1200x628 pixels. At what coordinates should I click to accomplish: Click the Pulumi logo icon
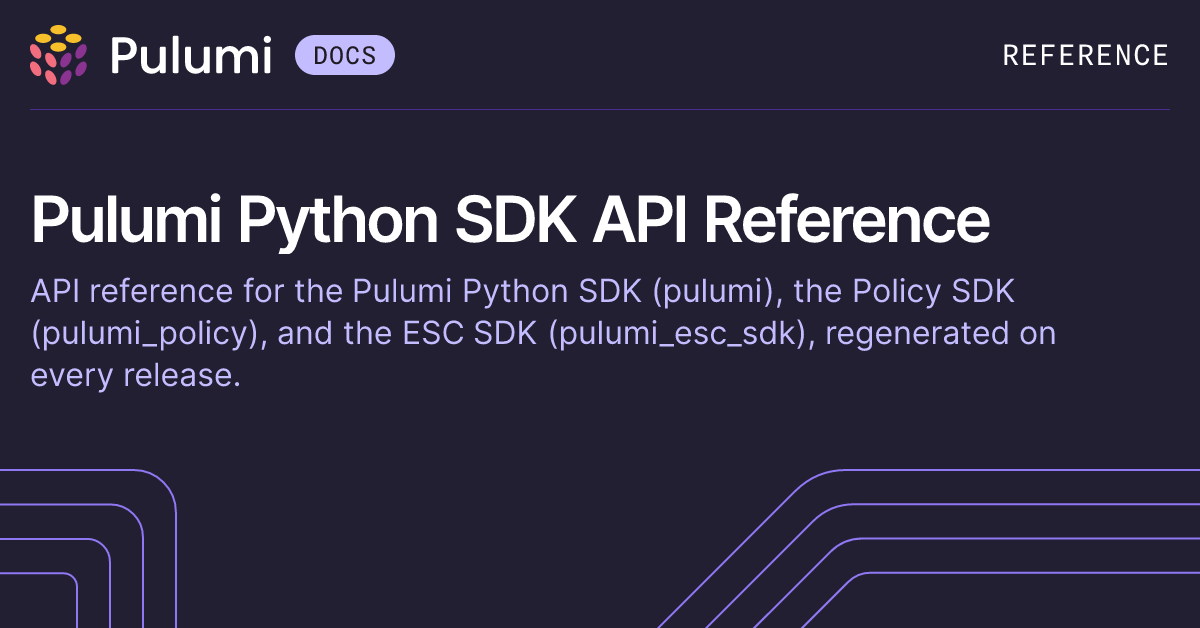point(58,54)
